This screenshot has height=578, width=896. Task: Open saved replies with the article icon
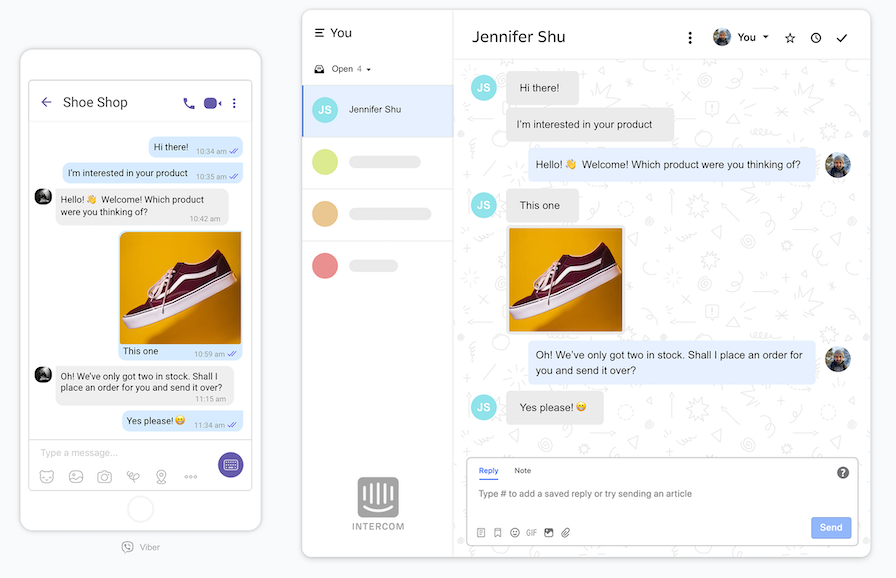(x=482, y=532)
